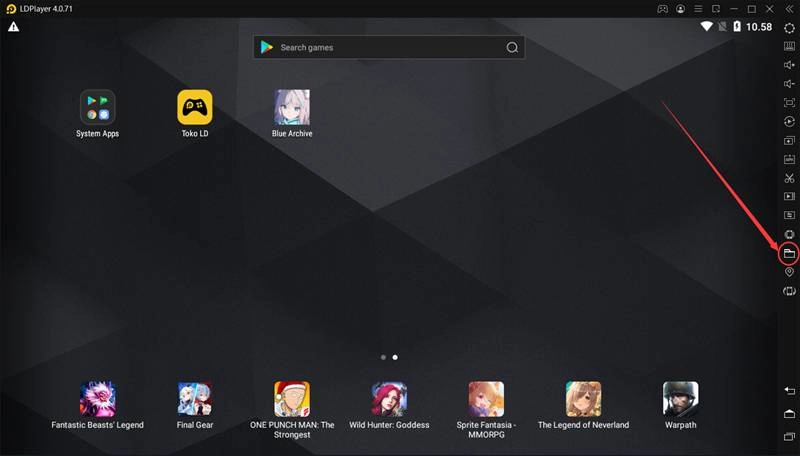The width and height of the screenshot is (800, 456).
Task: Click the shake device icon
Action: tap(789, 234)
